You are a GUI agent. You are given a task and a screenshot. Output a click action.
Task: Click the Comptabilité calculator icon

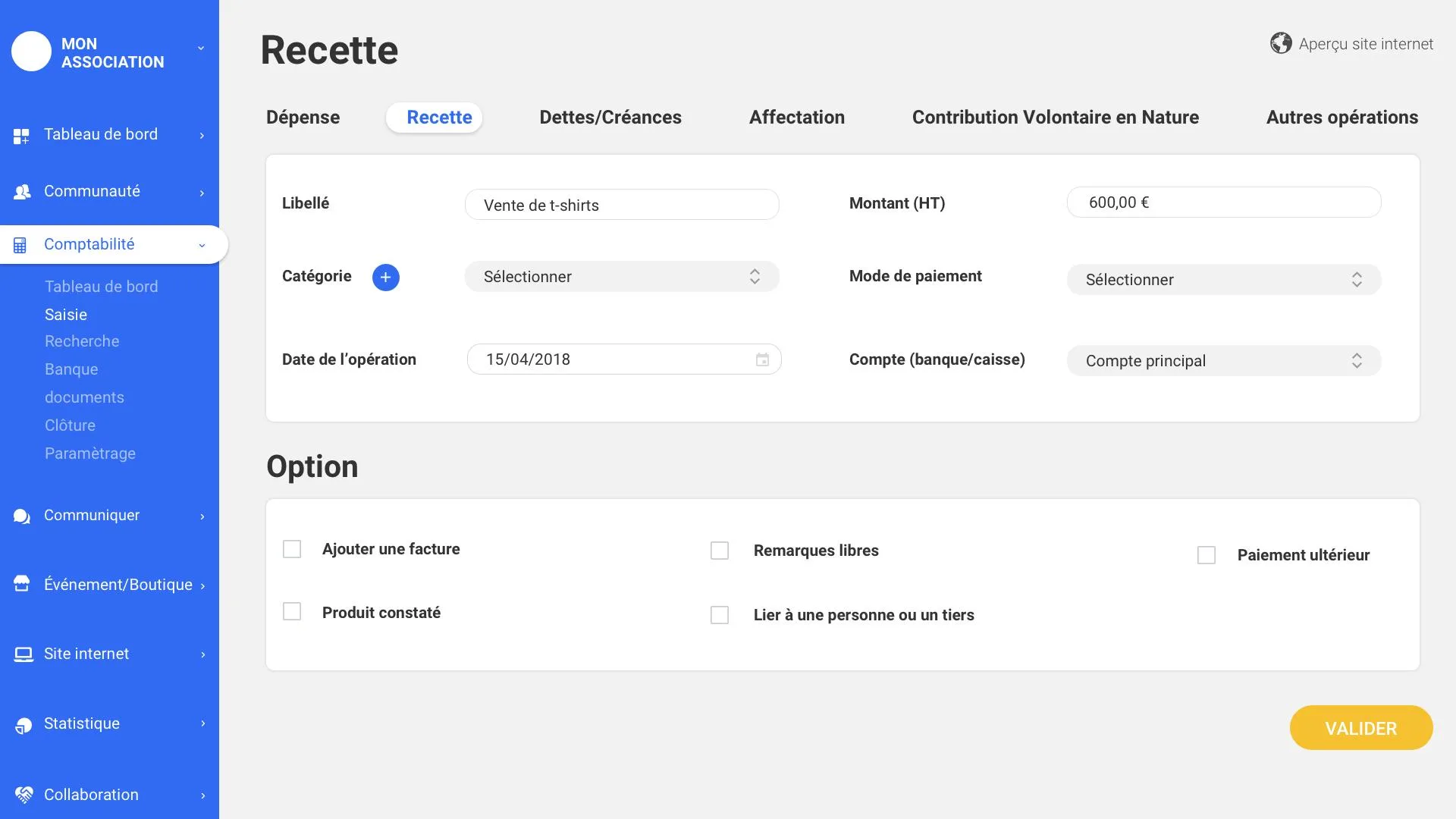(x=20, y=245)
